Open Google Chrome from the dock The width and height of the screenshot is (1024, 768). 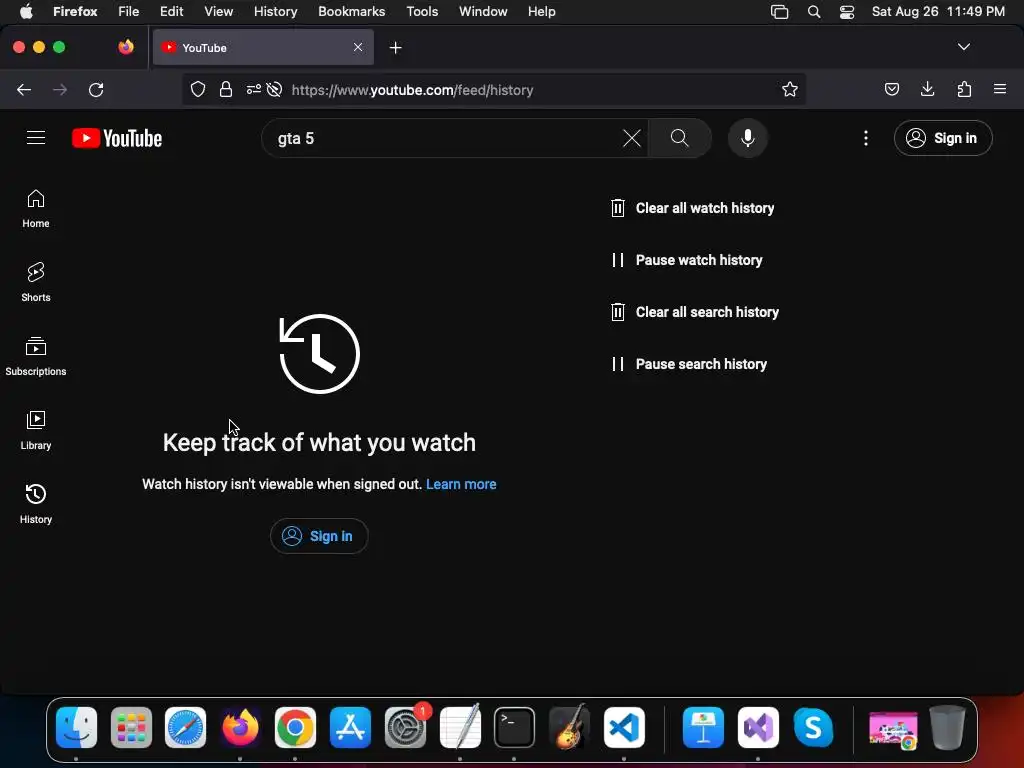(x=295, y=728)
